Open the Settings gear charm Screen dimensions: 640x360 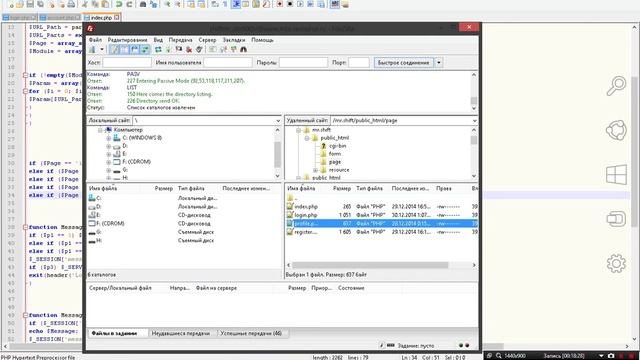616,263
